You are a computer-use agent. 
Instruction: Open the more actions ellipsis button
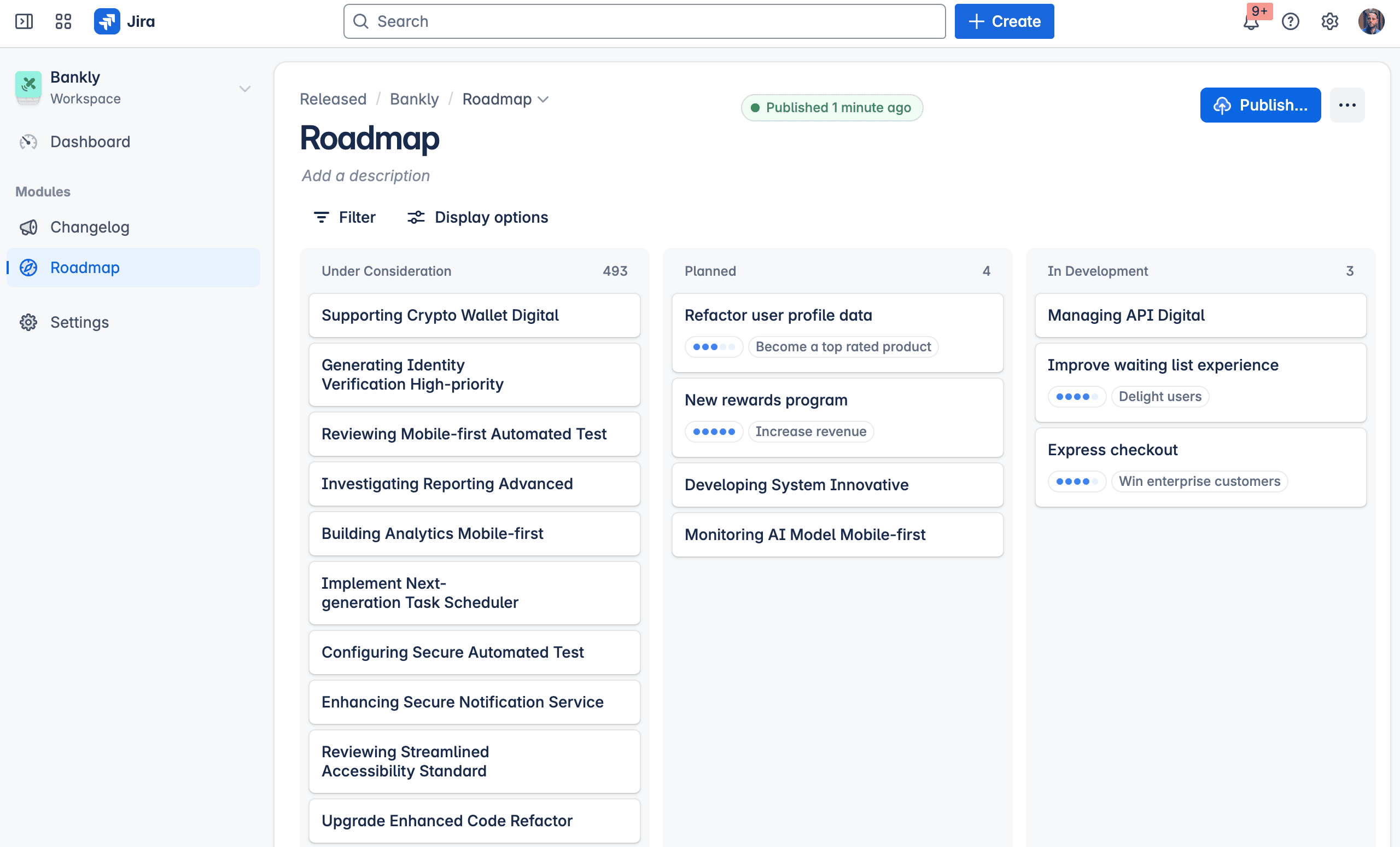point(1347,105)
